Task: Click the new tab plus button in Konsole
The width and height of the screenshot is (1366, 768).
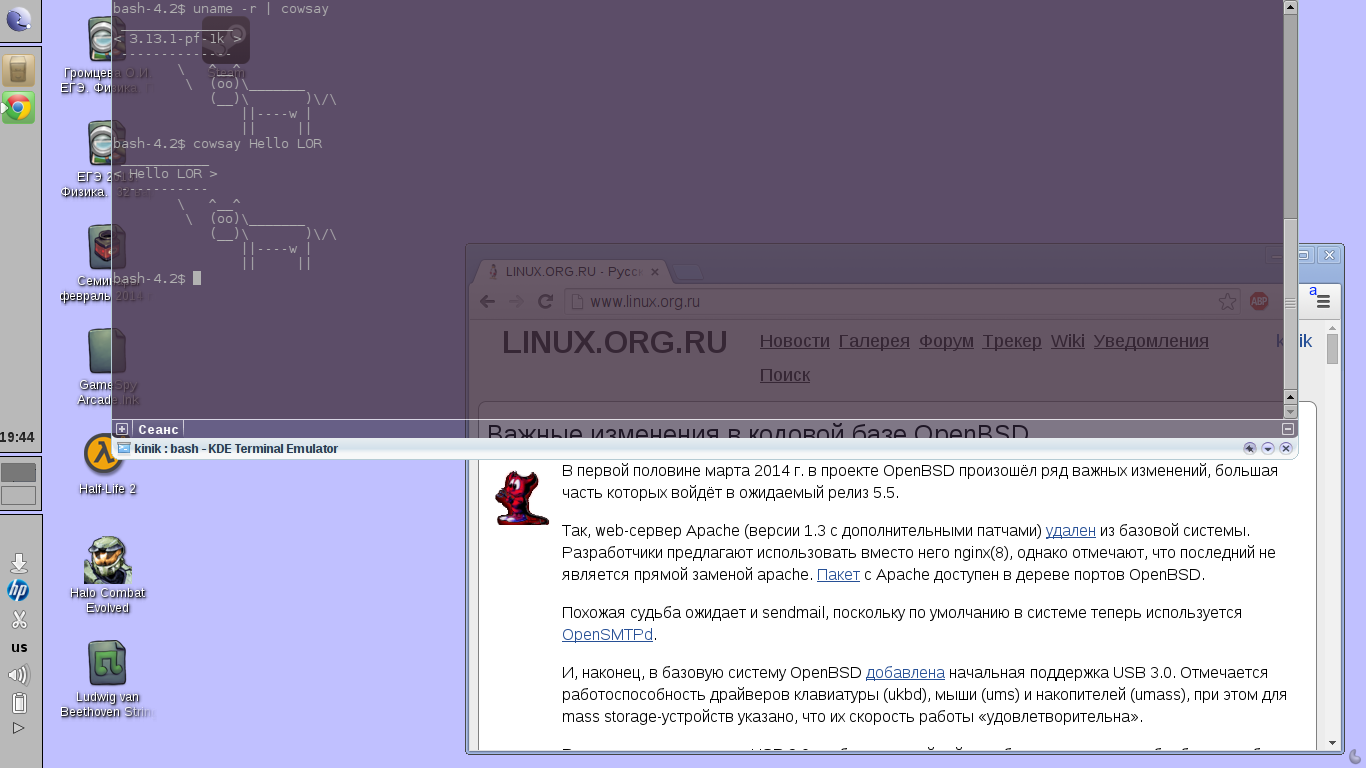Action: [122, 429]
